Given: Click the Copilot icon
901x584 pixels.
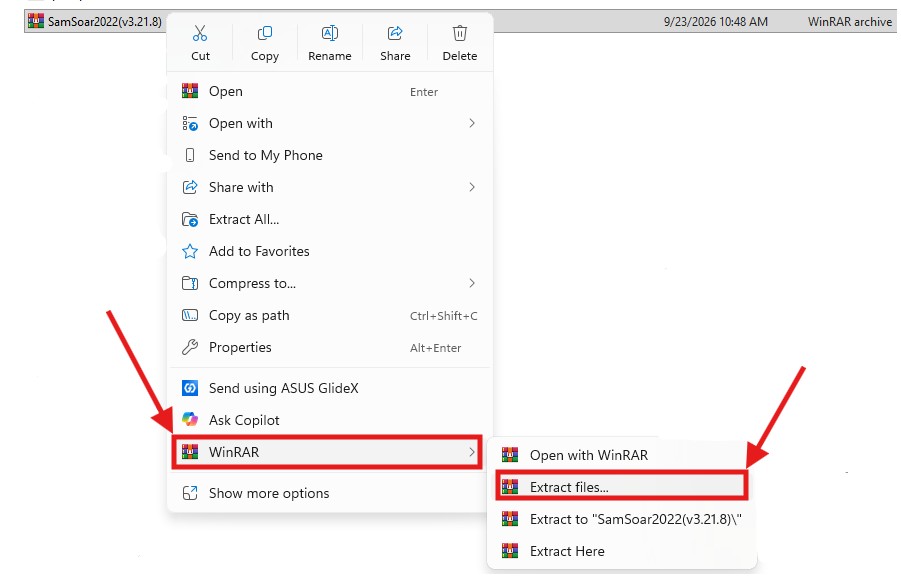Looking at the screenshot, I should point(190,420).
